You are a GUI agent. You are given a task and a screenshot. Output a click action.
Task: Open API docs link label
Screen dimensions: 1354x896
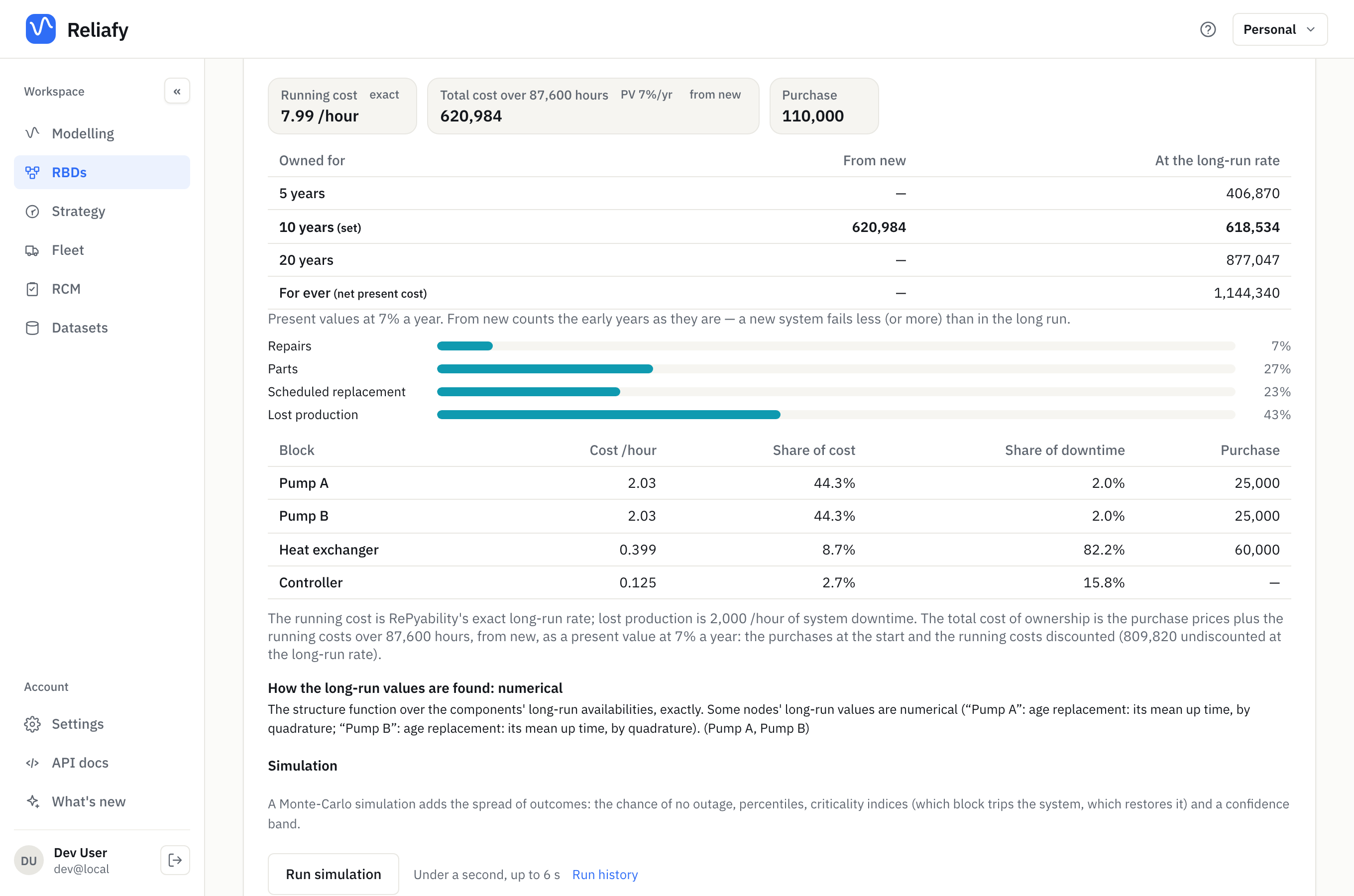coord(80,763)
